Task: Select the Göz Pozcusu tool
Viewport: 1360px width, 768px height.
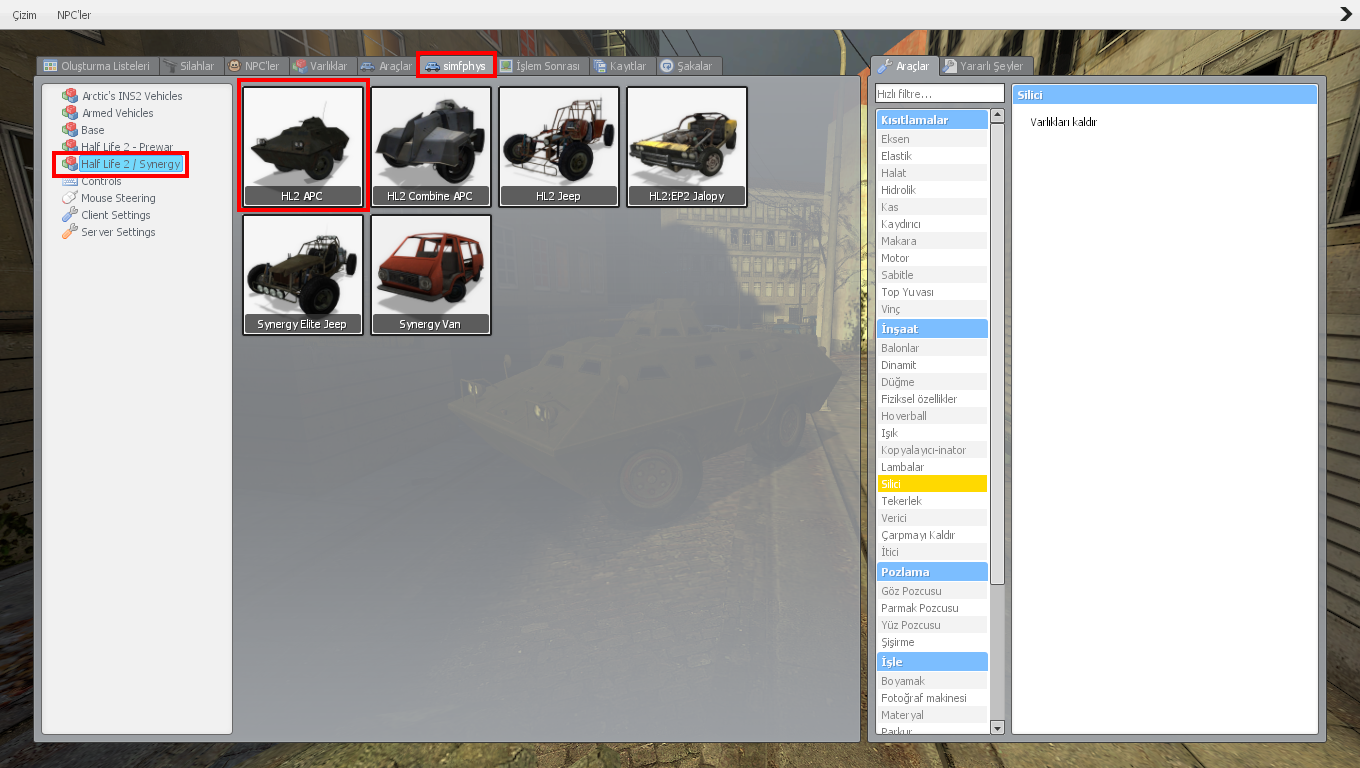Action: (932, 591)
